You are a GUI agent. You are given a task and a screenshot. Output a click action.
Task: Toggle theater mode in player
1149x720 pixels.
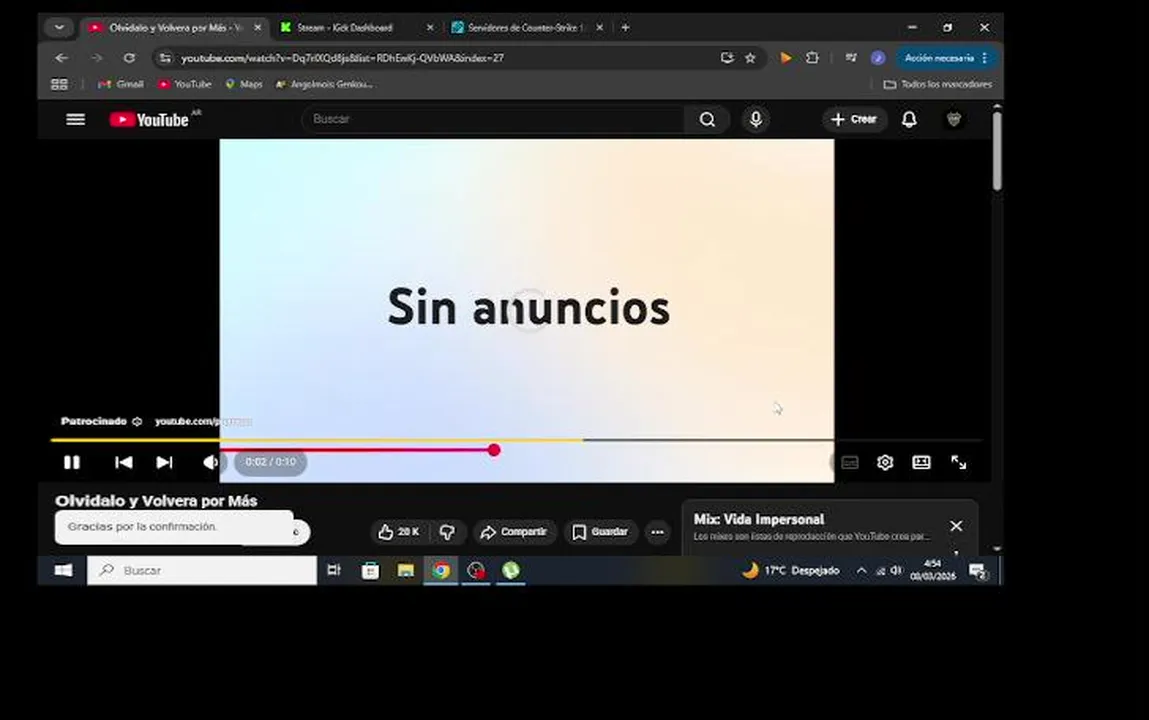click(921, 462)
